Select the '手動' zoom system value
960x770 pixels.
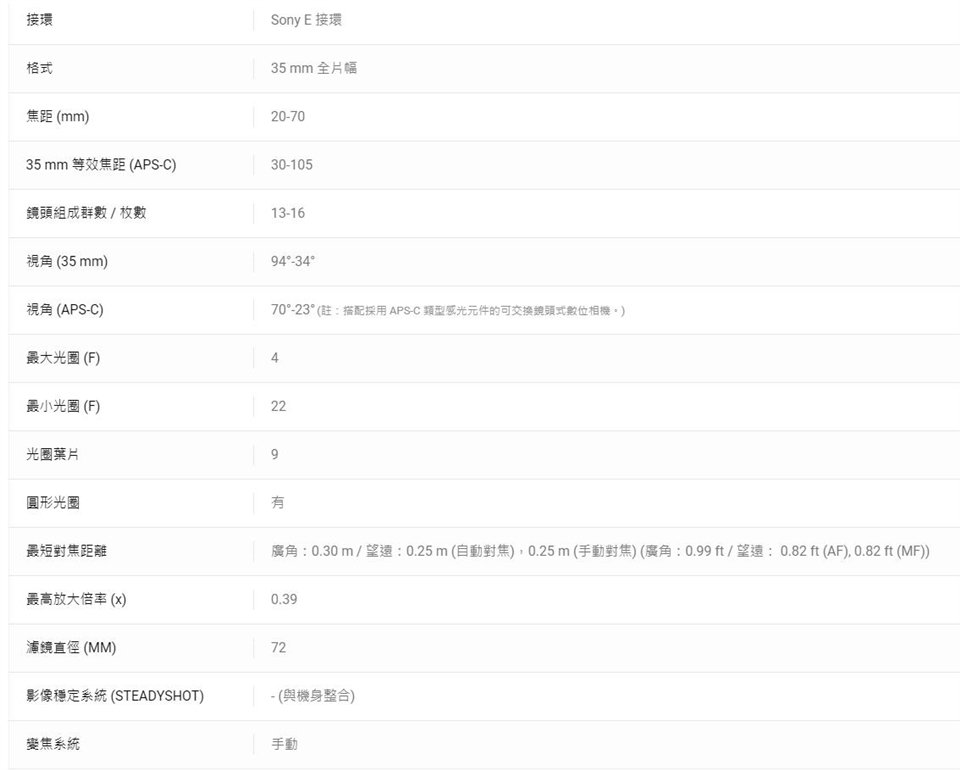[284, 744]
